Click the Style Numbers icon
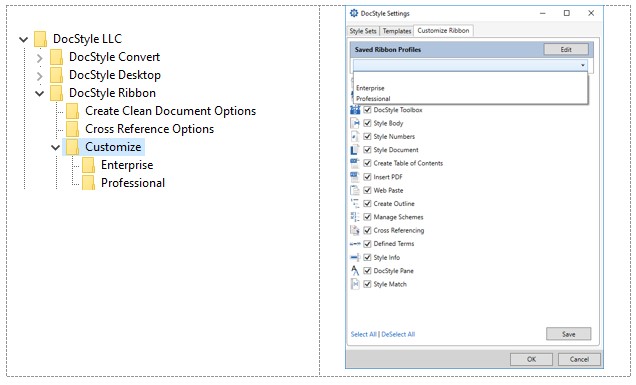 [355, 137]
